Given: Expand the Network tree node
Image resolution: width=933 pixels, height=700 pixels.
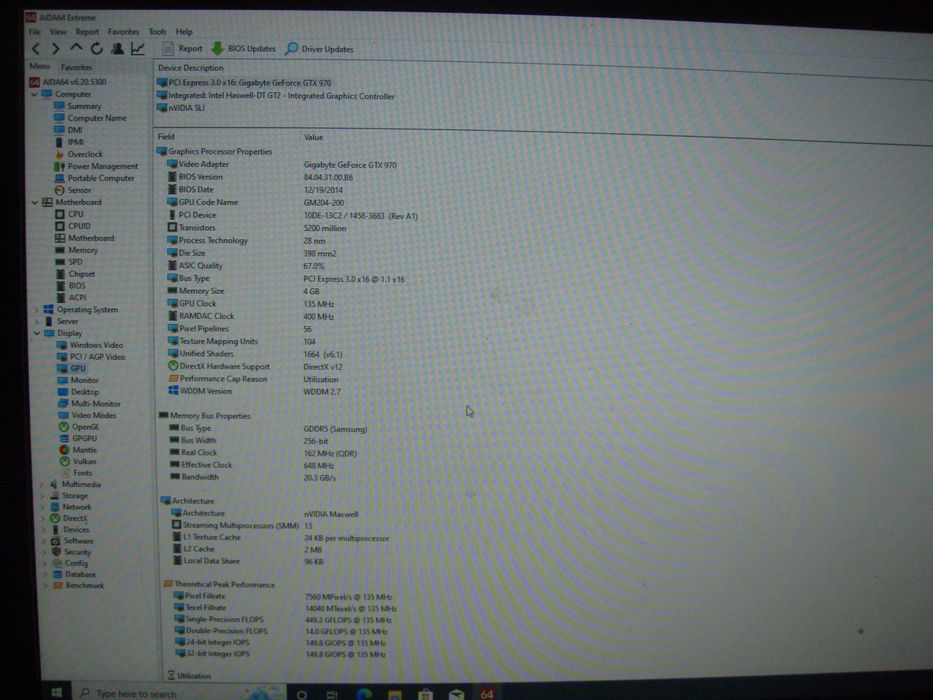Looking at the screenshot, I should pyautogui.click(x=43, y=507).
